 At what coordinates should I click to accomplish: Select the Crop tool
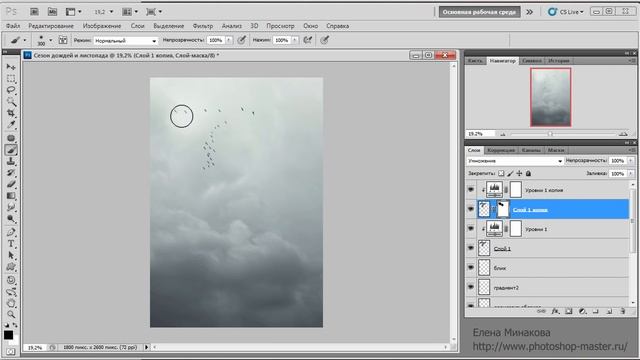[11, 113]
